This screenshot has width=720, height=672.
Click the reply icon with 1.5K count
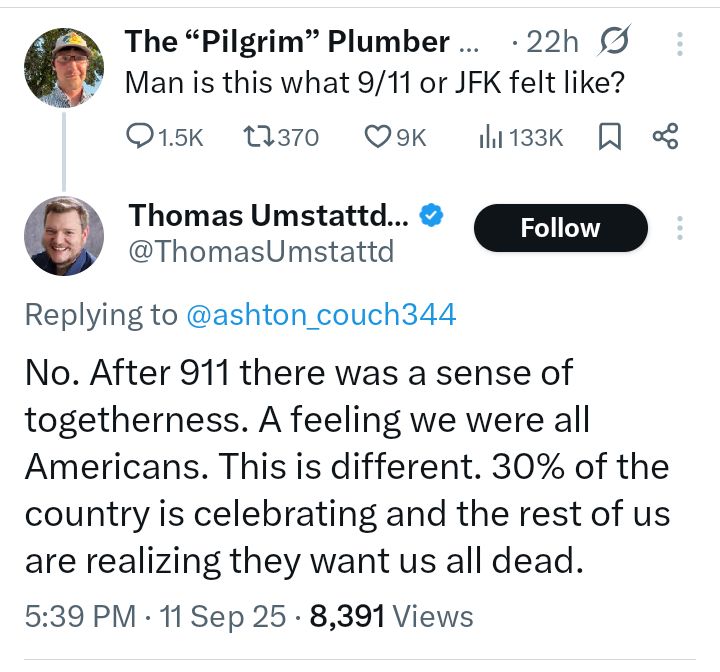[137, 136]
